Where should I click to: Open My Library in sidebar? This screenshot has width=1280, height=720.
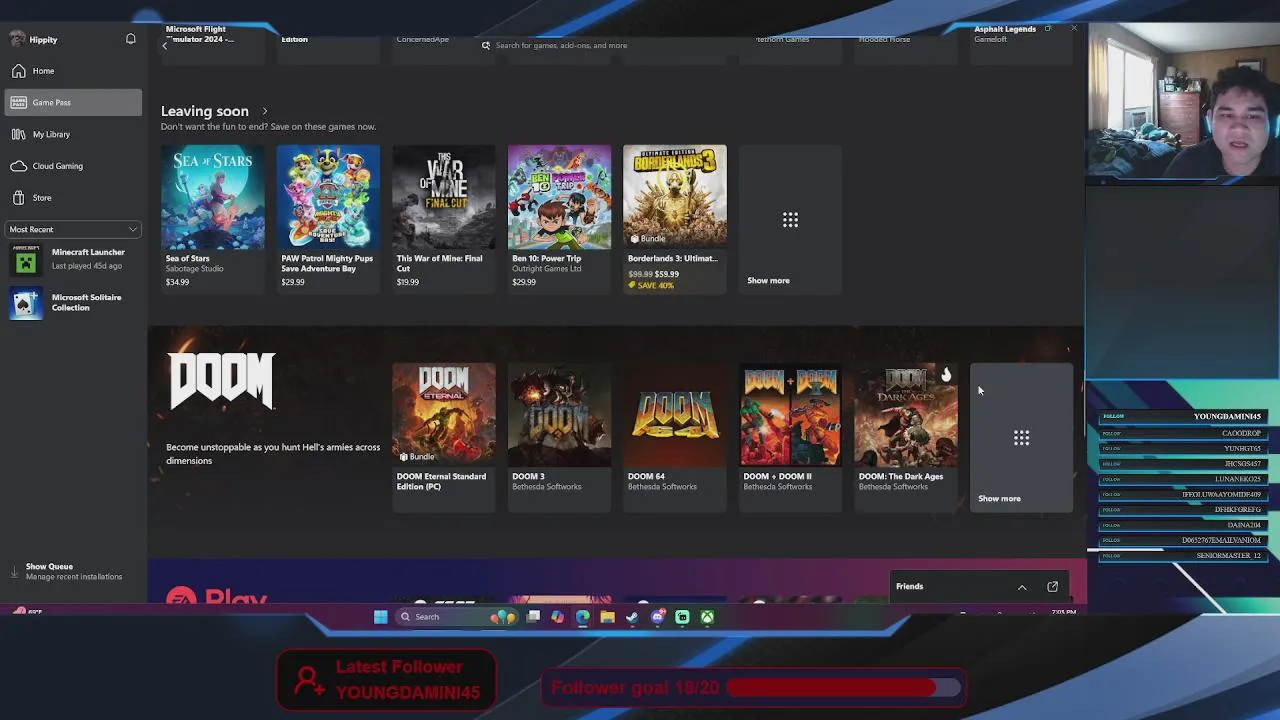pyautogui.click(x=73, y=134)
